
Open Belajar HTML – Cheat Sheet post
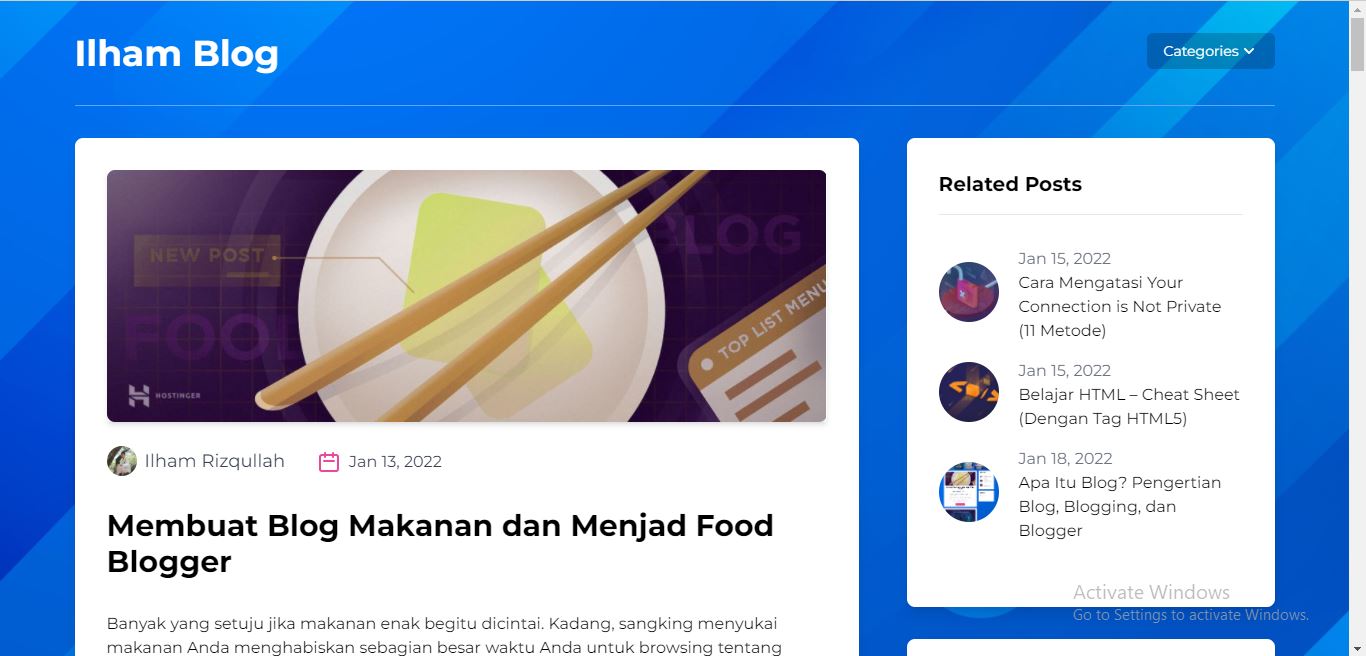1129,406
